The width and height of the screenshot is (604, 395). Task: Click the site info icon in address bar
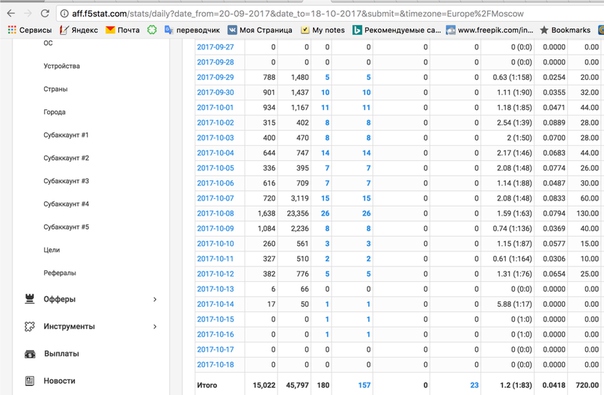[64, 14]
